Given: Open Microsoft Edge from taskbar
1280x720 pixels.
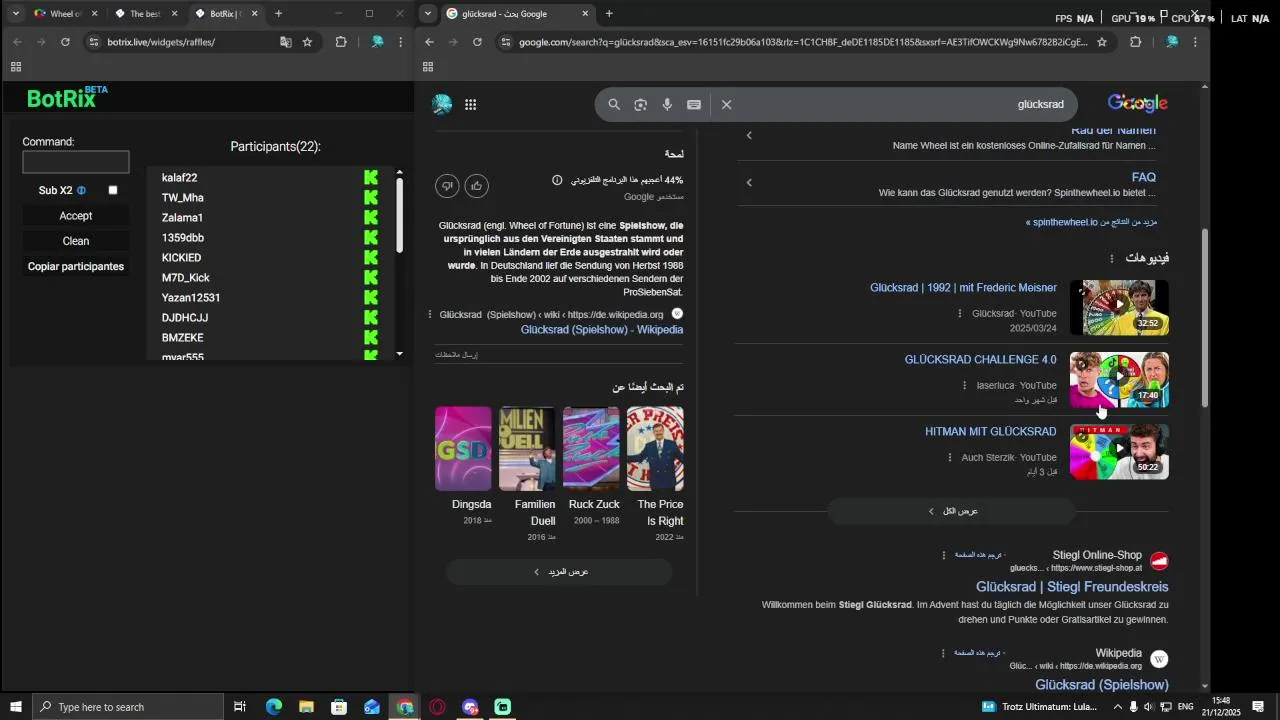Looking at the screenshot, I should point(273,707).
